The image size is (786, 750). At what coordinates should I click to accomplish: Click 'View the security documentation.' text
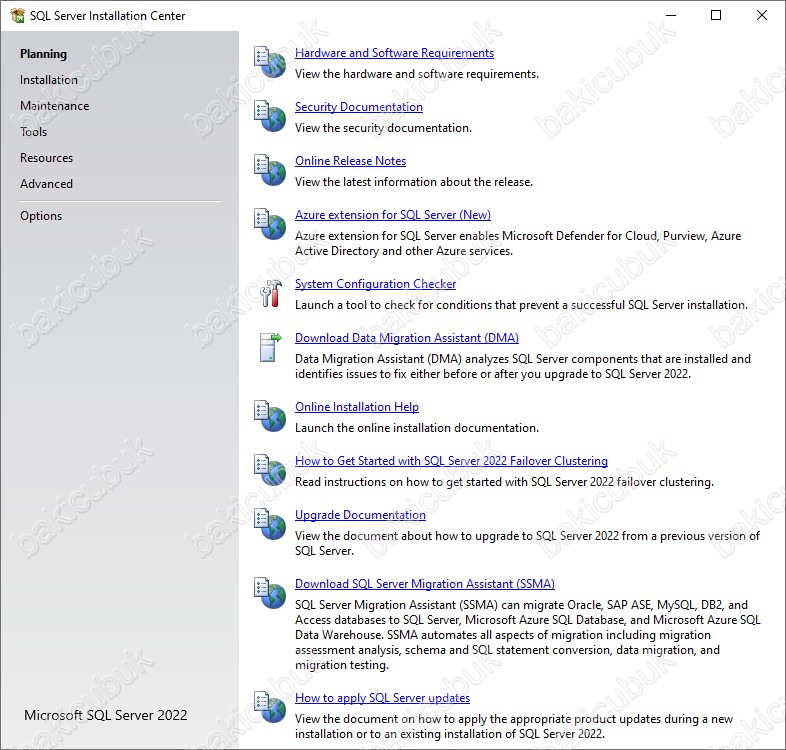coord(383,128)
